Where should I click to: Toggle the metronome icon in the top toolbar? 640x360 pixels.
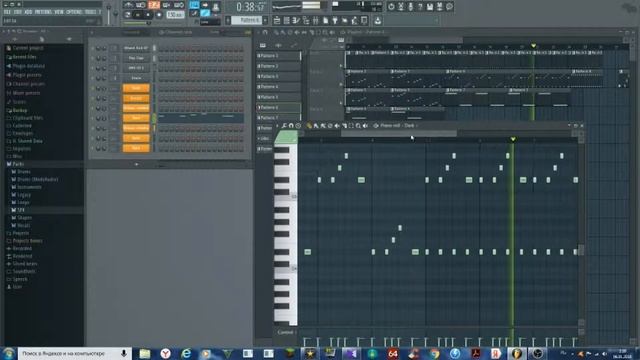[129, 5]
